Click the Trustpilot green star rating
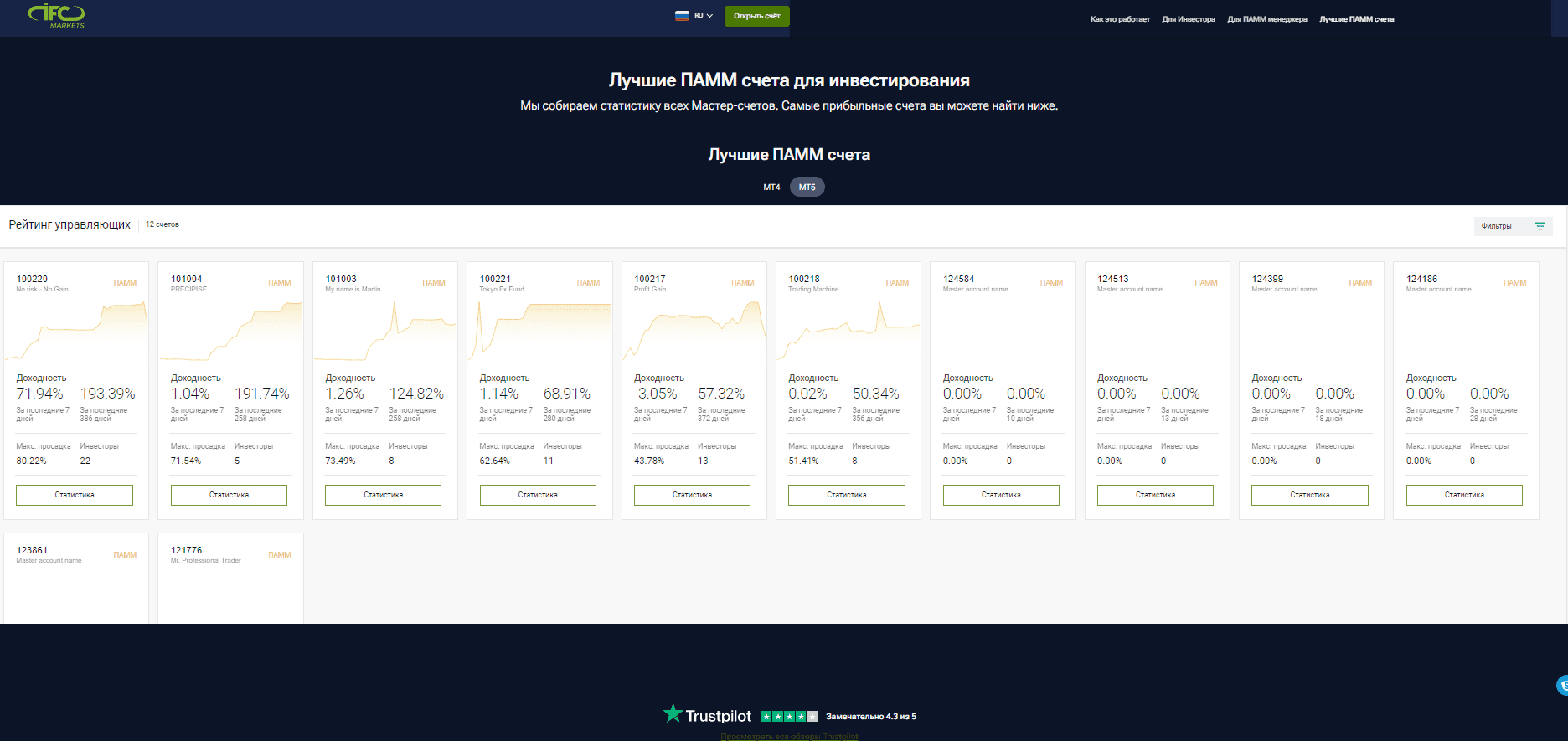Screen dimensions: 1568x741 (789, 716)
